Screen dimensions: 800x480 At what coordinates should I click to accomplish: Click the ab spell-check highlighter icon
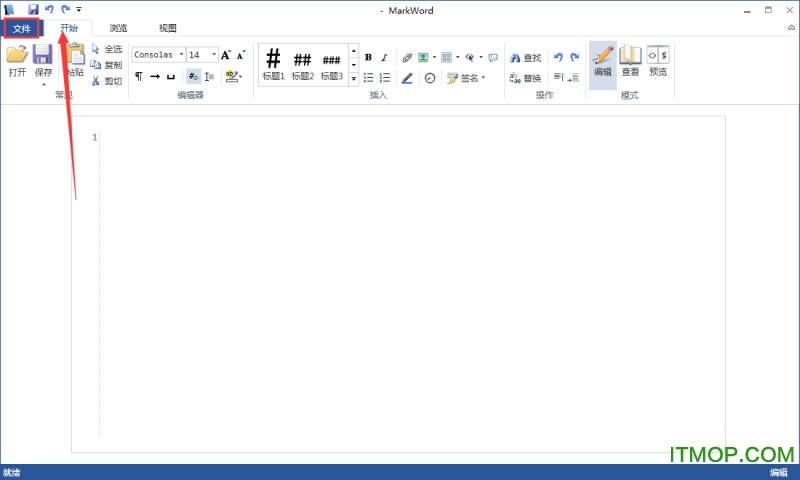click(x=232, y=77)
